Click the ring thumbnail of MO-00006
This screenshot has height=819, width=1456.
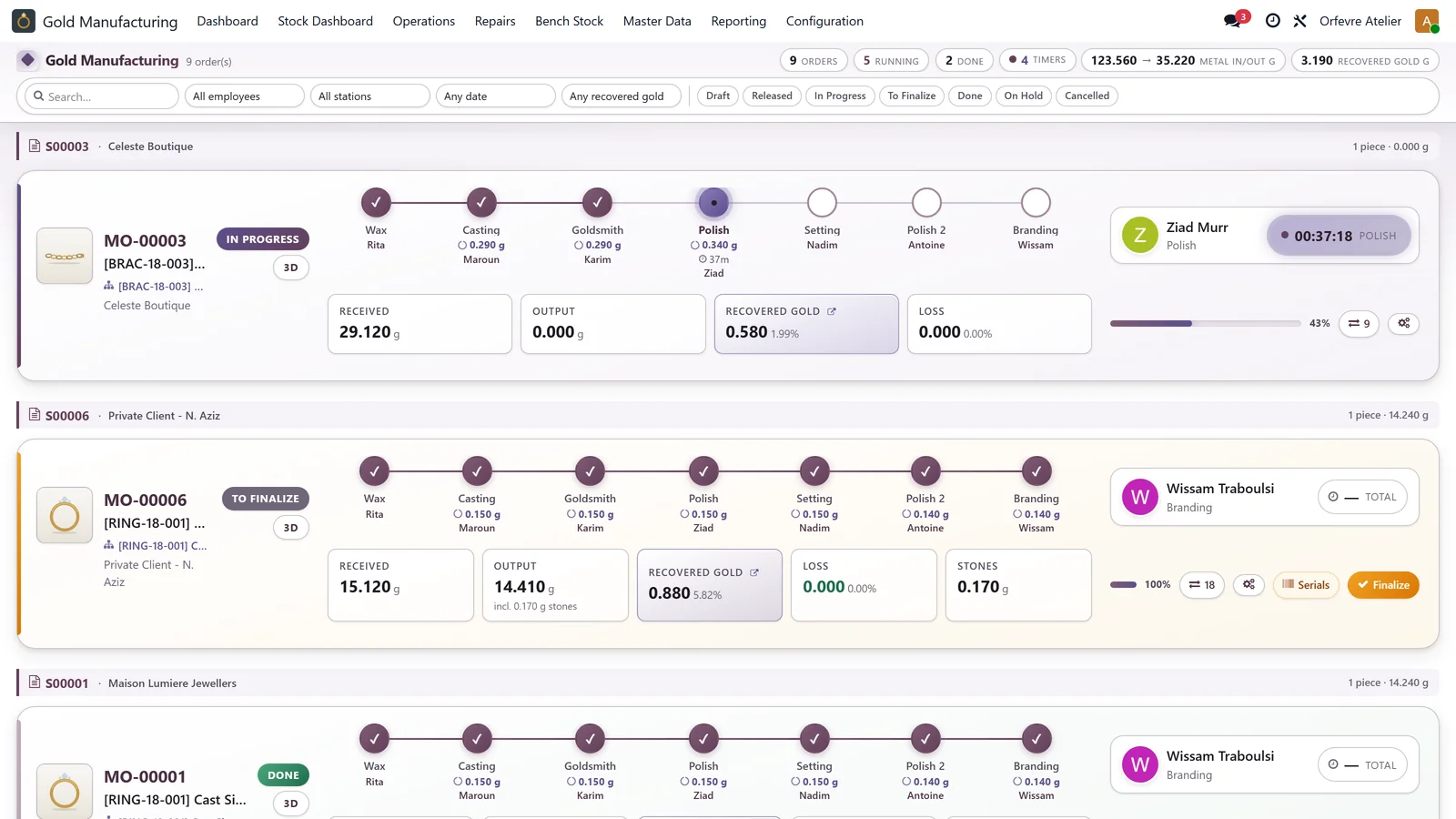(65, 515)
